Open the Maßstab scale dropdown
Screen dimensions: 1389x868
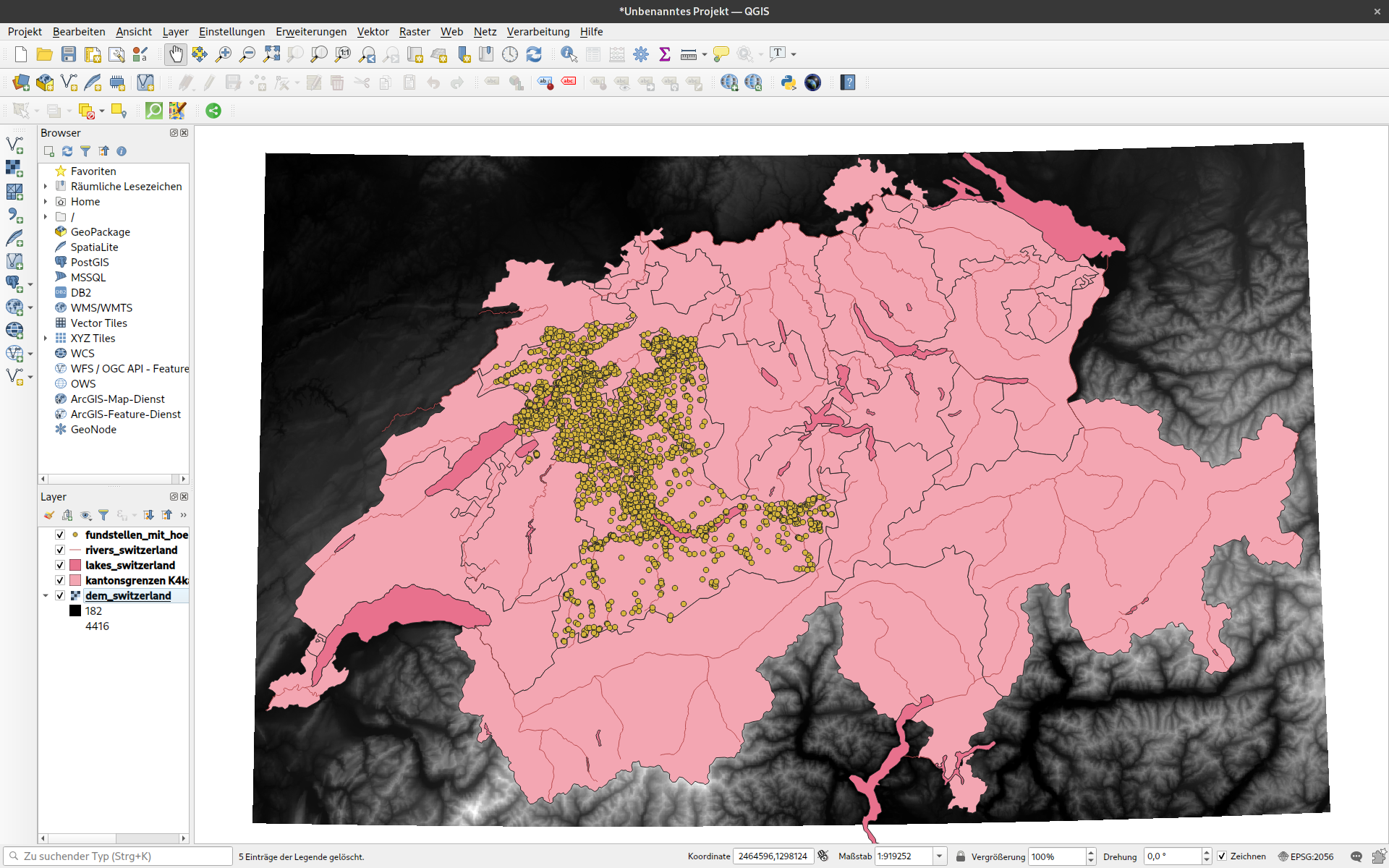tap(939, 856)
